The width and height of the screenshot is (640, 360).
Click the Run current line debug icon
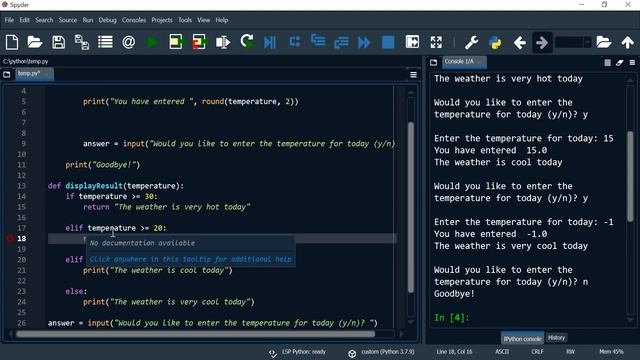tap(294, 42)
